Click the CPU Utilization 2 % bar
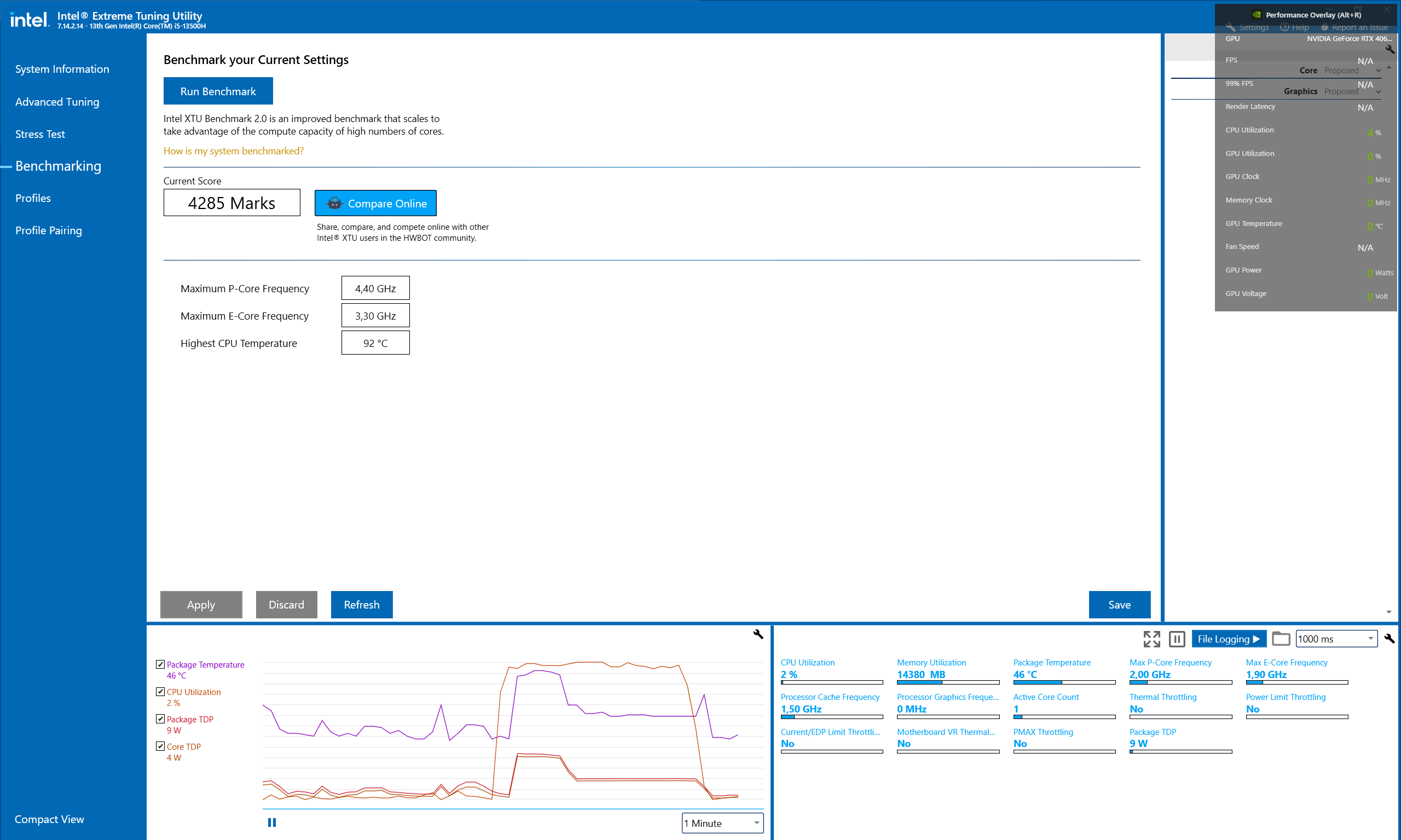 click(x=831, y=682)
